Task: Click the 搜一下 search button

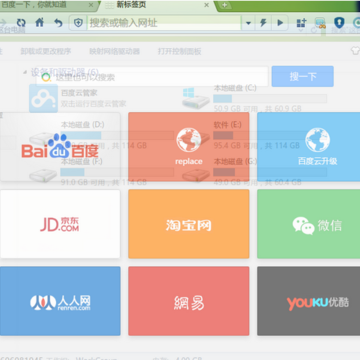Action: point(303,76)
